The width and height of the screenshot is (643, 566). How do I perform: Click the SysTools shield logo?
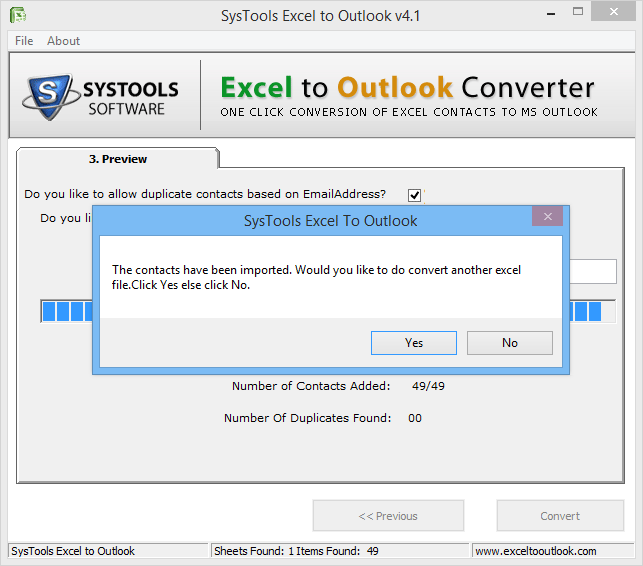(x=48, y=96)
